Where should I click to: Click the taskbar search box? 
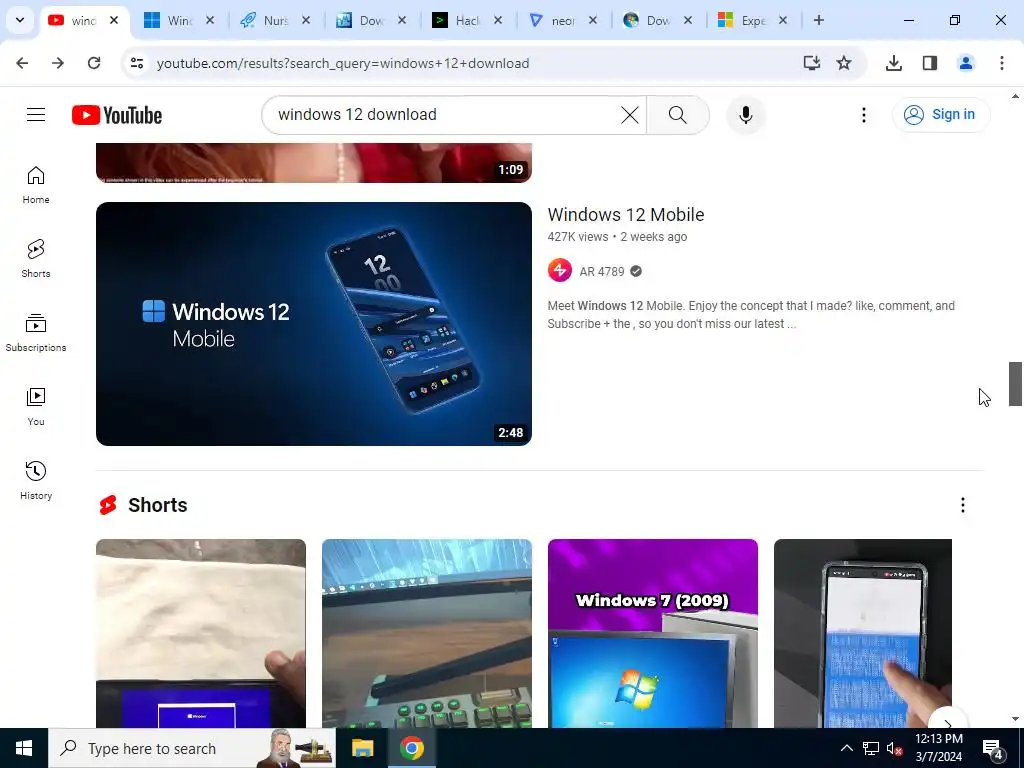coord(192,748)
